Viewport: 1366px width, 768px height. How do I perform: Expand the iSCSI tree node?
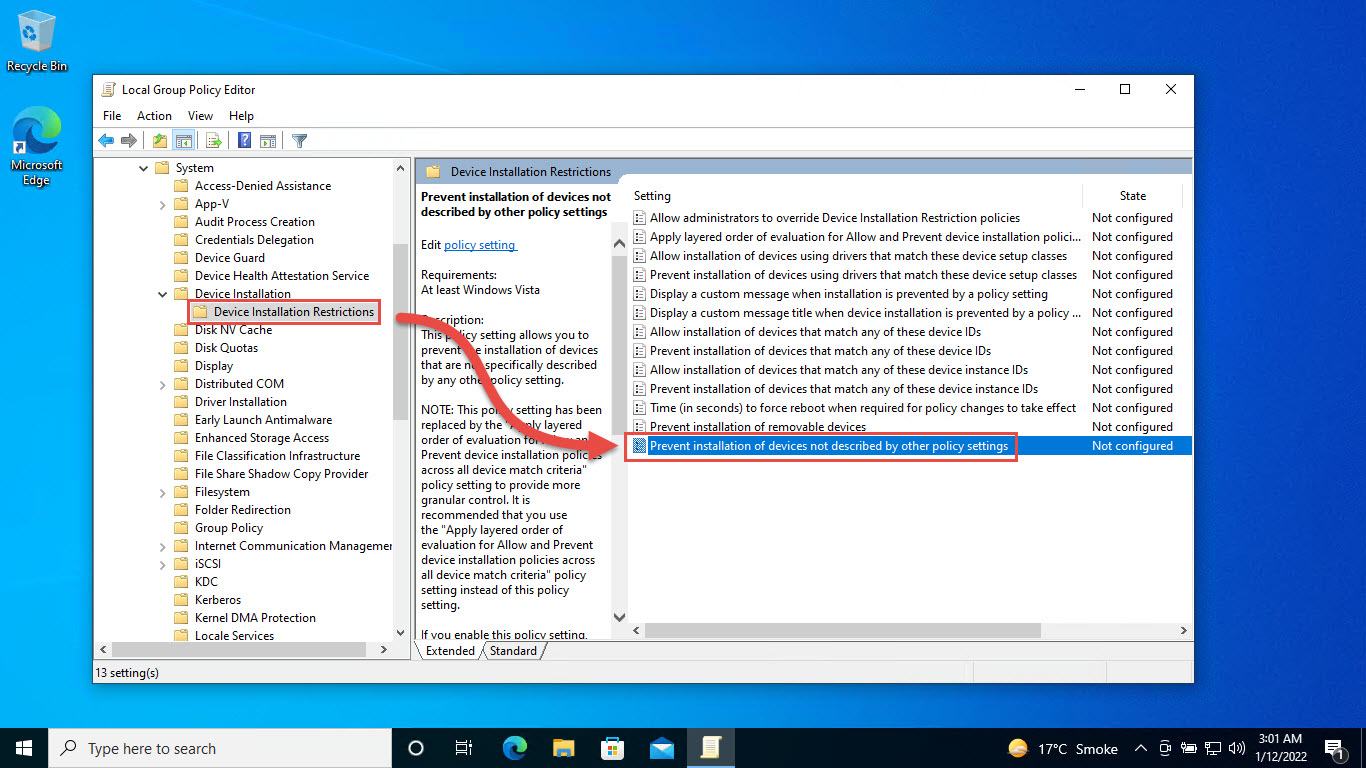click(163, 564)
